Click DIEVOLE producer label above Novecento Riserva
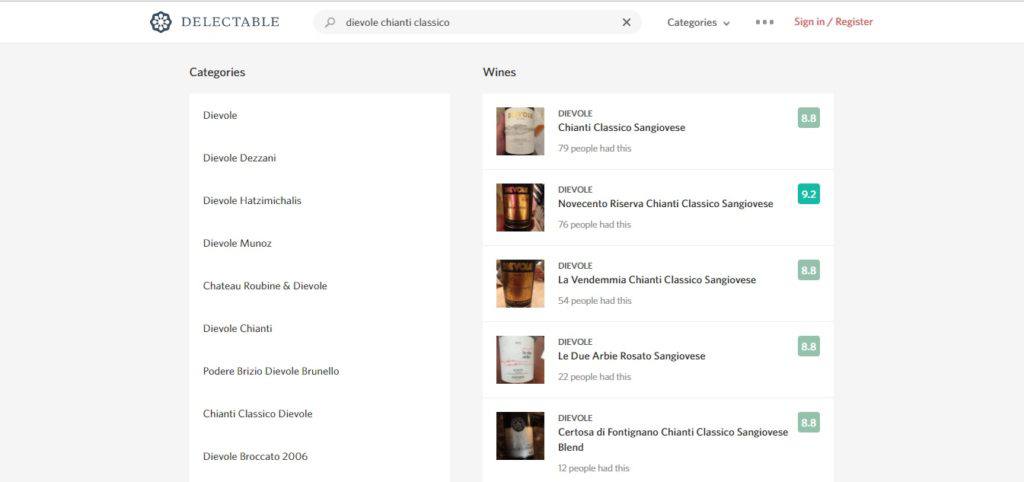 pos(575,189)
